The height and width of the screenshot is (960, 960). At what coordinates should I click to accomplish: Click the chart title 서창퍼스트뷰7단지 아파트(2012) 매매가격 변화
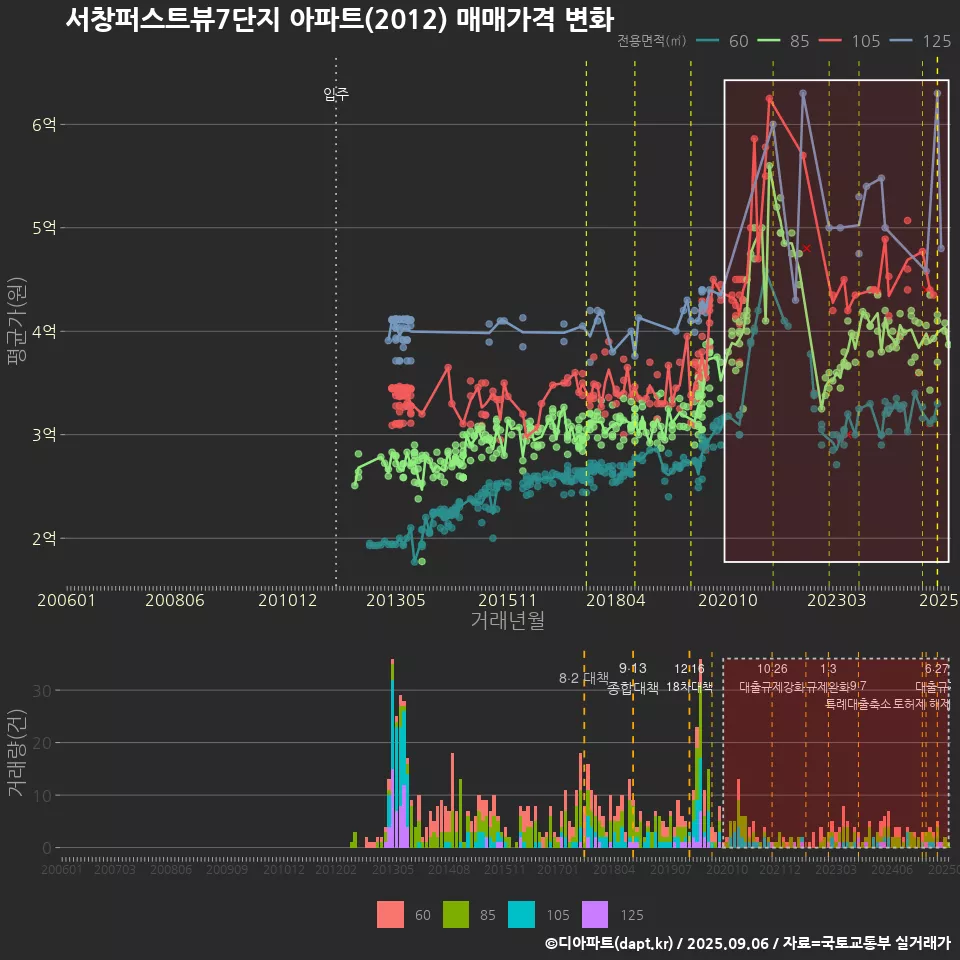click(339, 19)
